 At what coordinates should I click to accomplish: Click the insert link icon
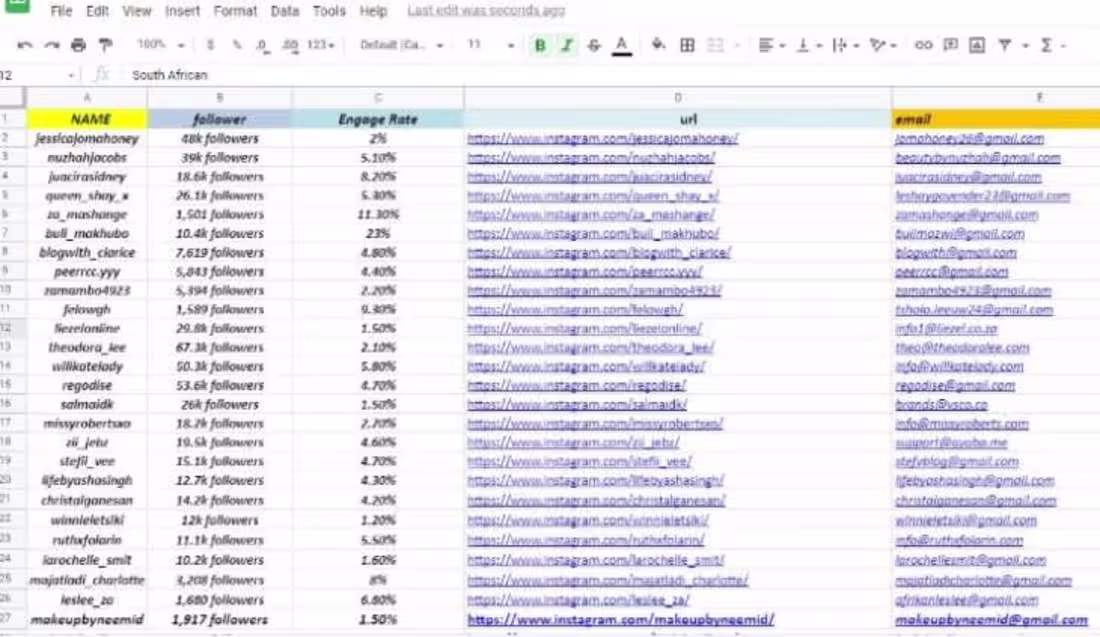[923, 45]
